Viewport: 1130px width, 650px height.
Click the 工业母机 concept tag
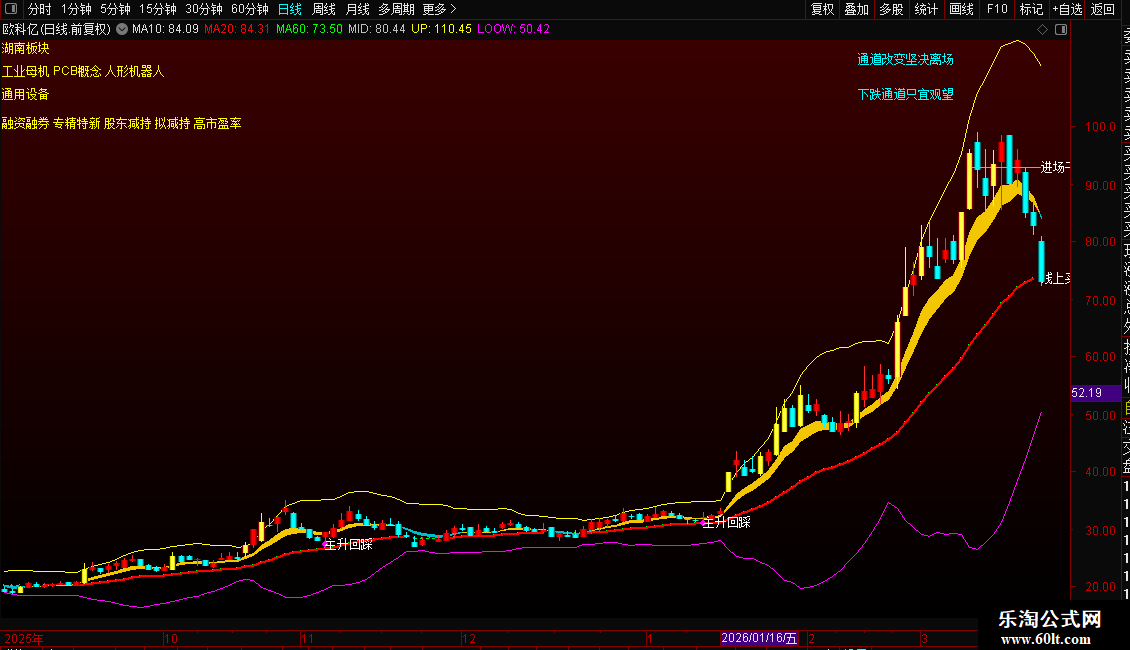[25, 71]
